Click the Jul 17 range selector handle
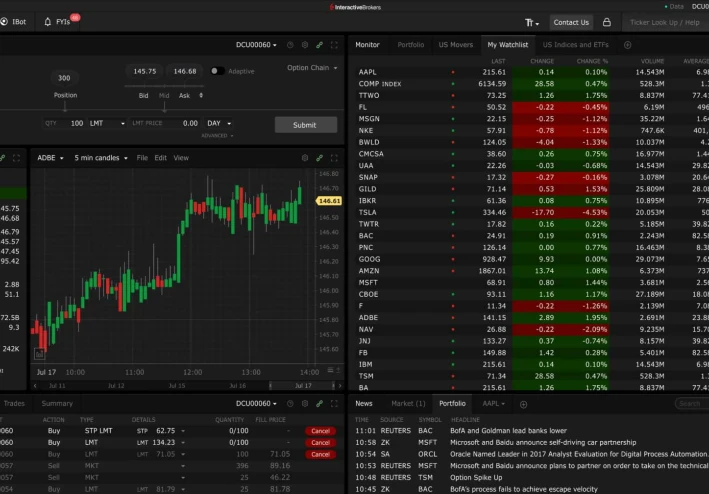The width and height of the screenshot is (709, 494). coord(303,386)
